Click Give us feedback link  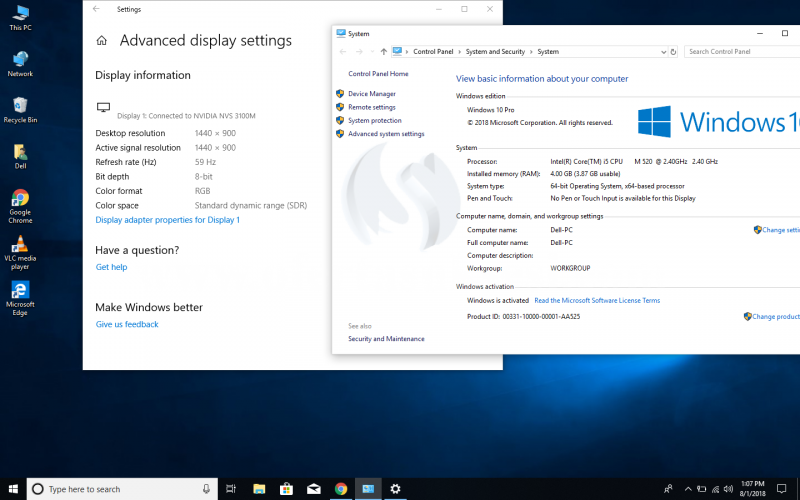[x=127, y=324]
